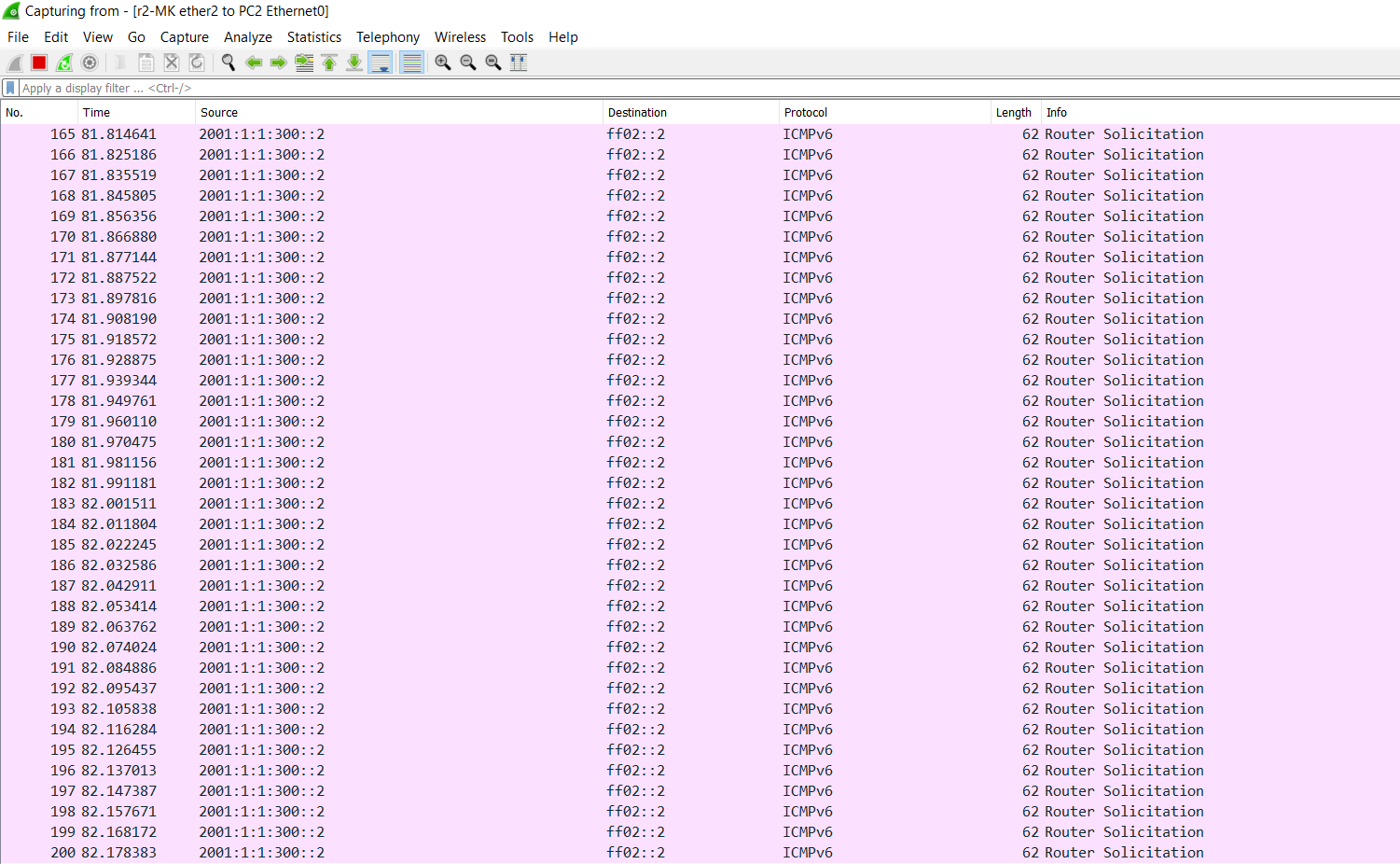Go to the first packet

point(328,62)
